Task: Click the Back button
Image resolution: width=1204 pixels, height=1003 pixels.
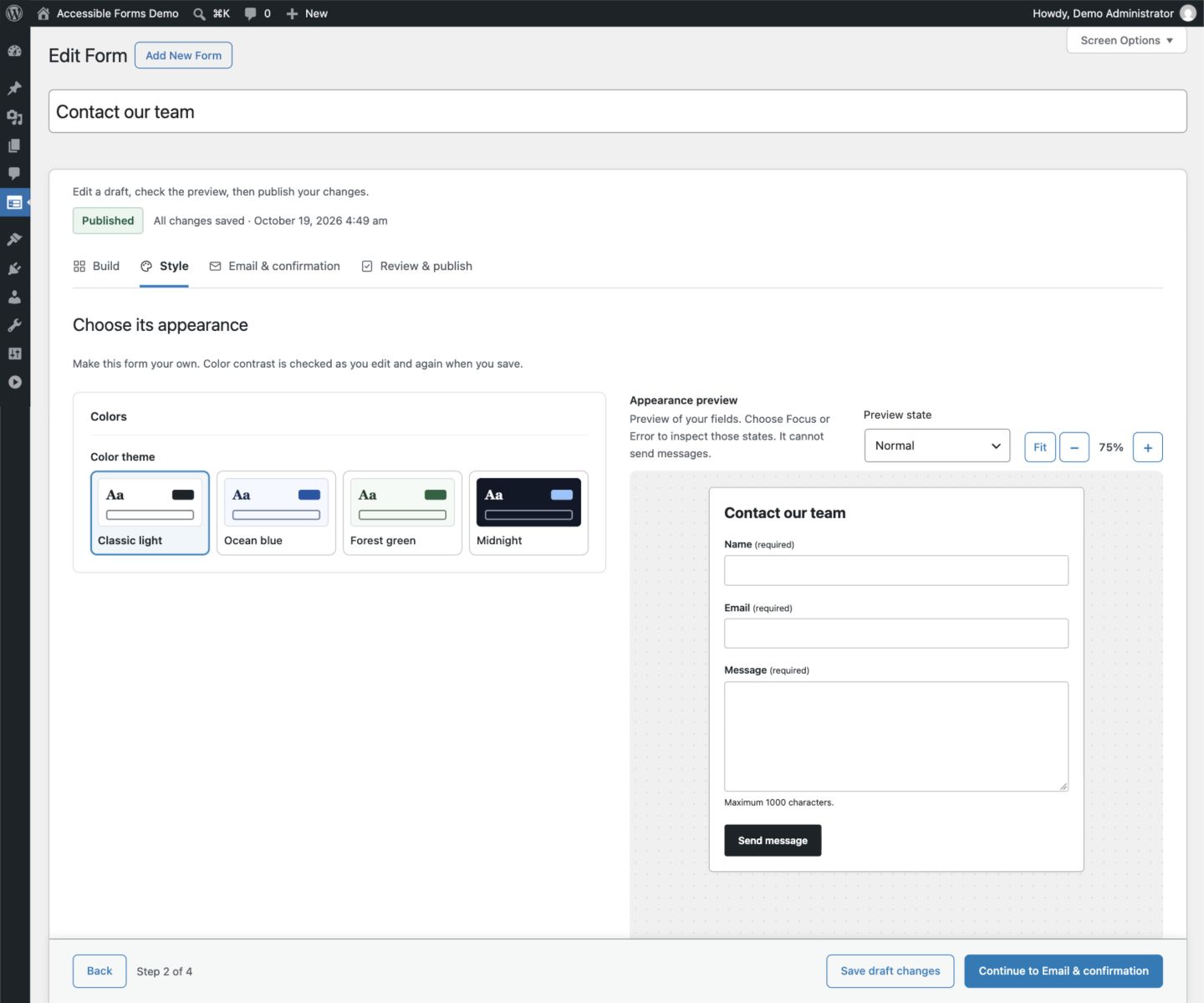Action: click(x=99, y=970)
